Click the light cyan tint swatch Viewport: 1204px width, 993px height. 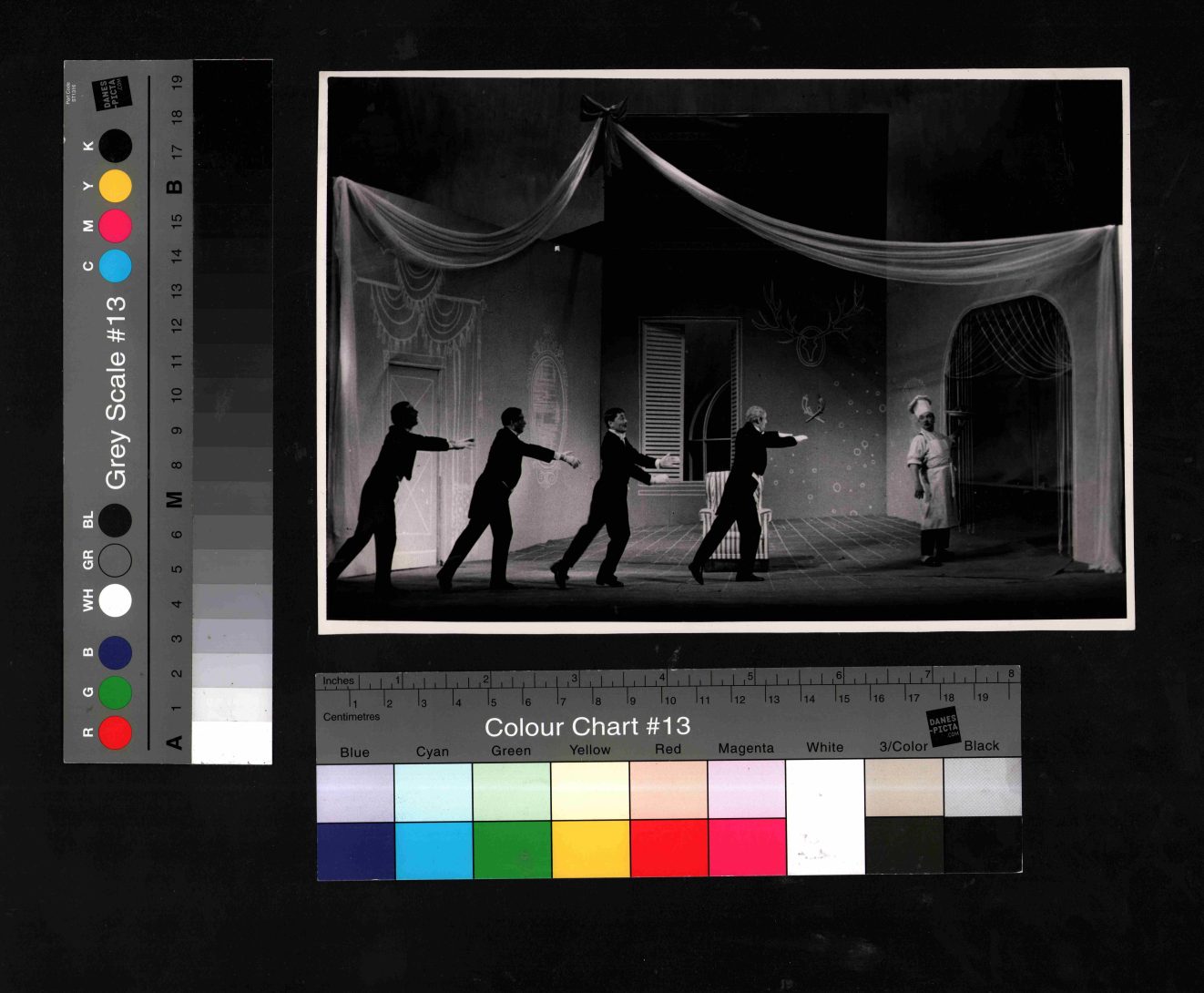coord(433,793)
